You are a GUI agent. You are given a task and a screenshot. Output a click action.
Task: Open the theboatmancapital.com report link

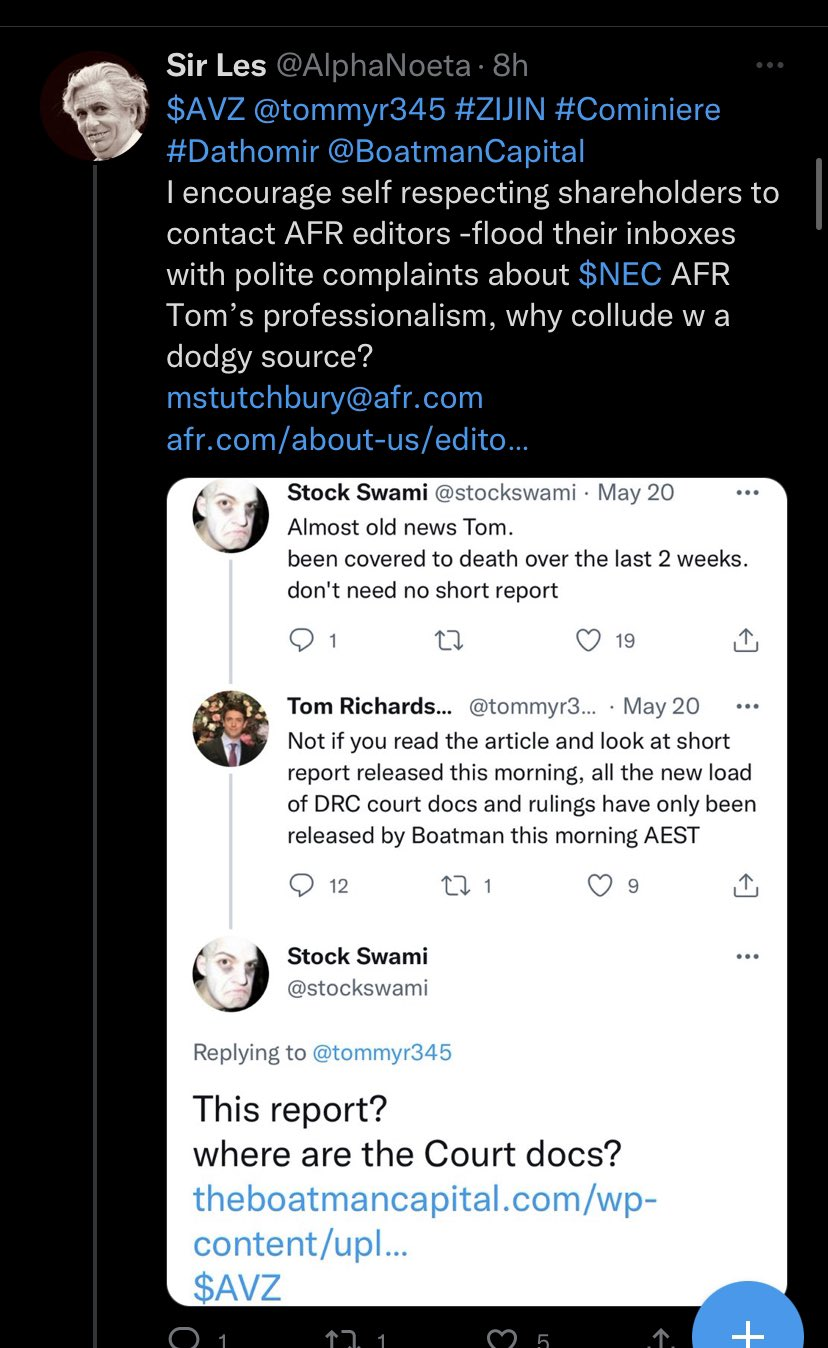coord(424,1220)
